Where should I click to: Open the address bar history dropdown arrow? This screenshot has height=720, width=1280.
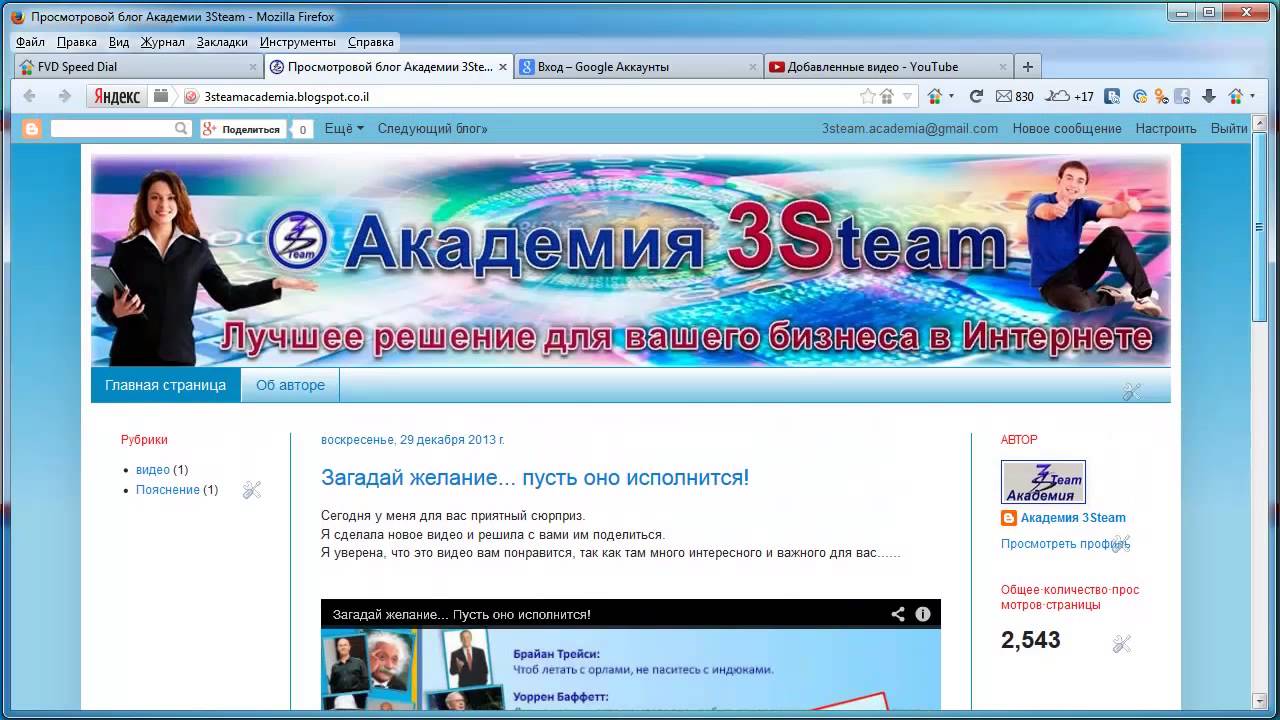click(x=908, y=96)
